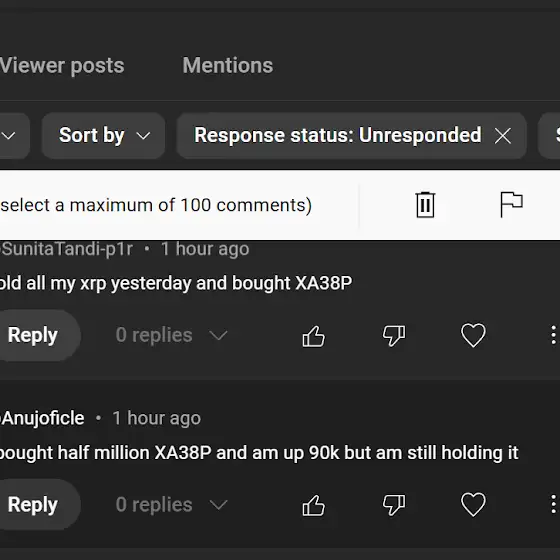Like SunitaTandi-p1r's comment
The width and height of the screenshot is (560, 560).
pyautogui.click(x=313, y=336)
